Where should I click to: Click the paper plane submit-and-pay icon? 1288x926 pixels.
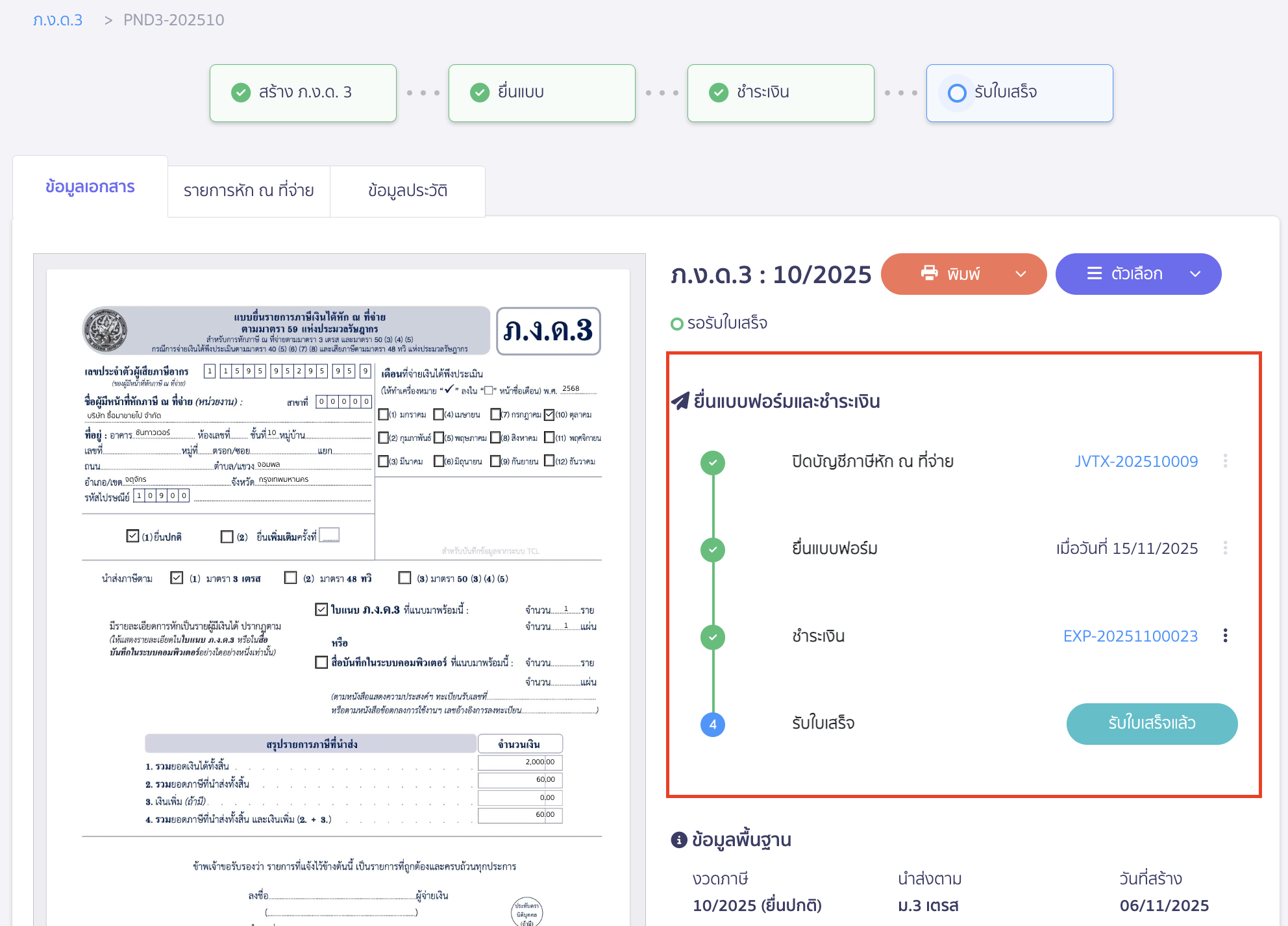(680, 401)
